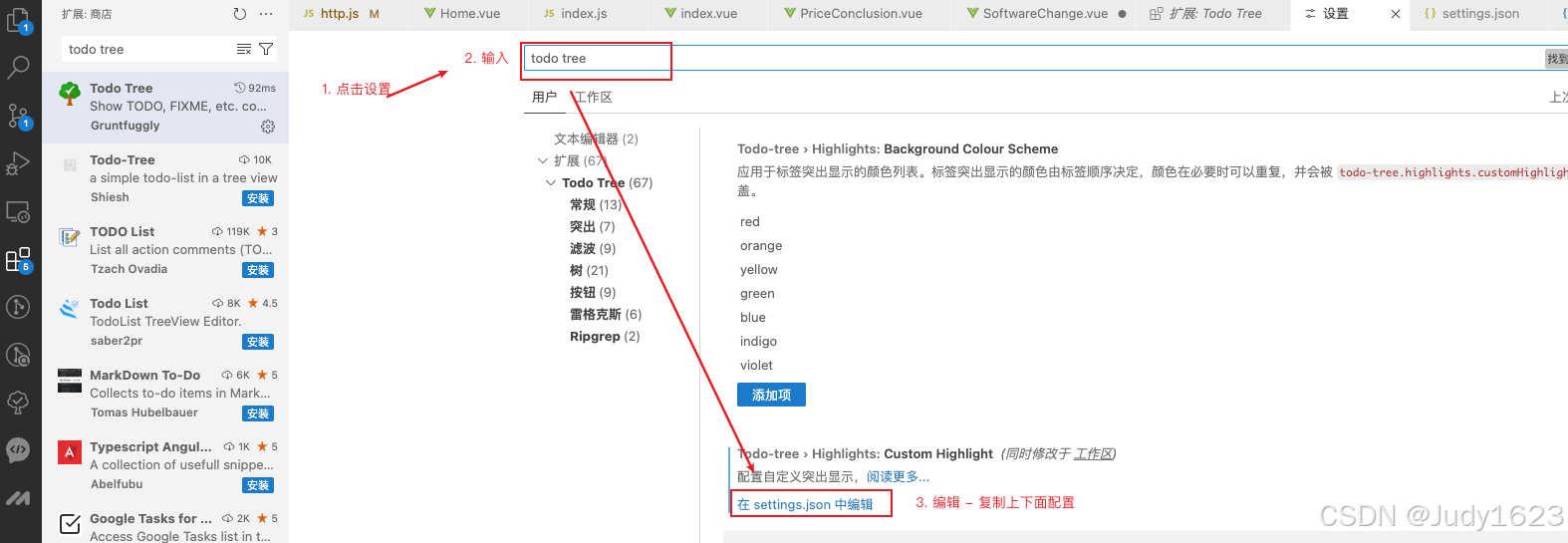
Task: Open the Extensions view icon
Action: pos(19,260)
